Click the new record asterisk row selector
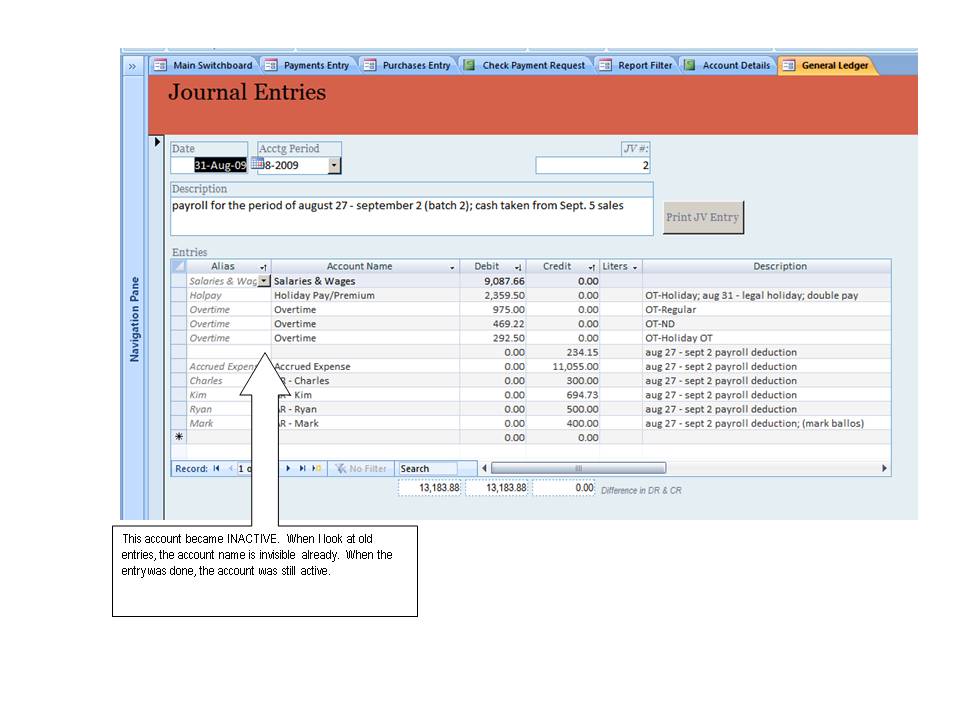The width and height of the screenshot is (960, 720). (x=179, y=437)
